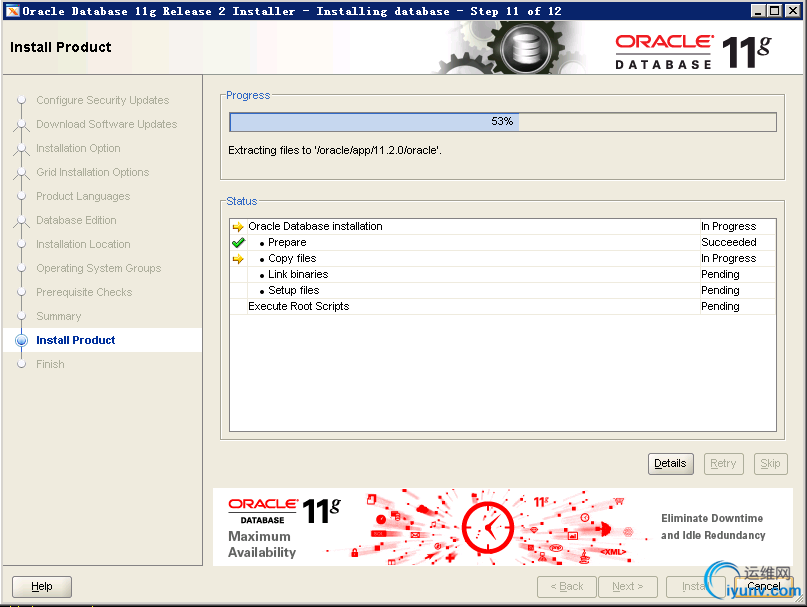807x607 pixels.
Task: Click the step bullet beside Summary
Action: point(22,316)
